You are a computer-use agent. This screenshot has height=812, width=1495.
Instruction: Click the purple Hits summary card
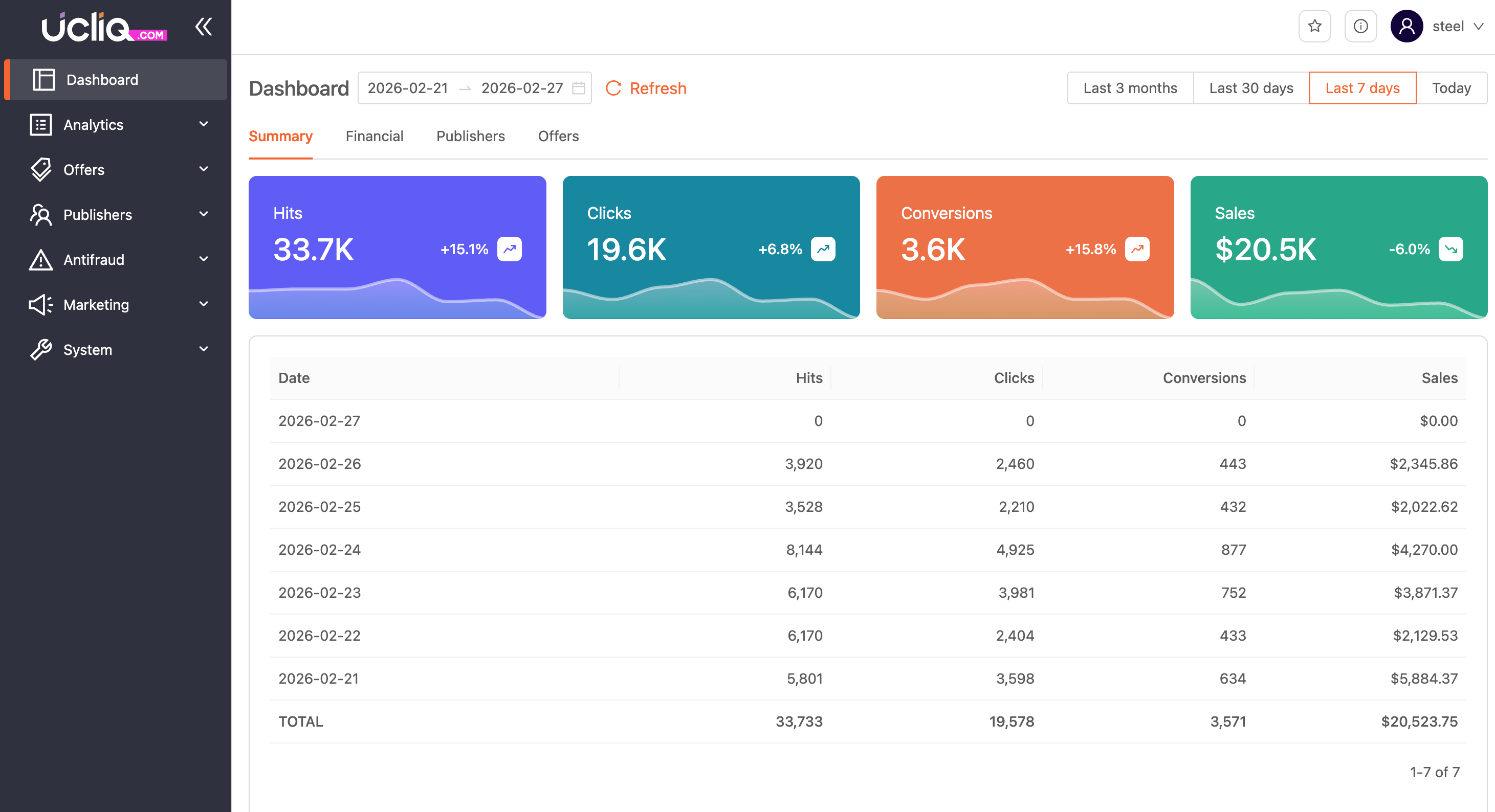(397, 247)
